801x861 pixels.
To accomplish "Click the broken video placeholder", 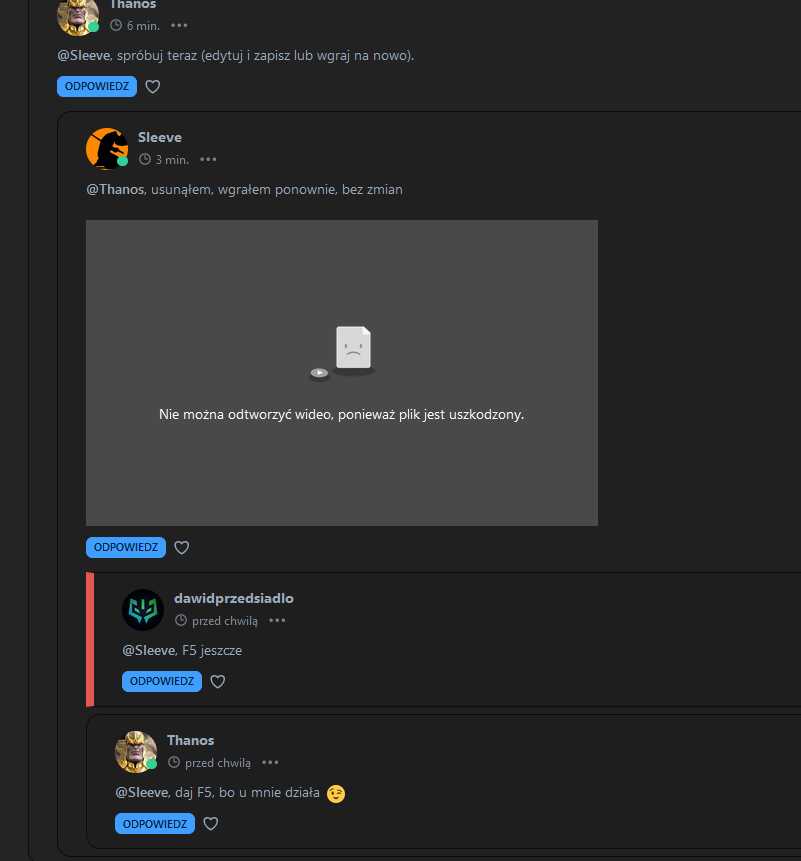I will click(342, 373).
